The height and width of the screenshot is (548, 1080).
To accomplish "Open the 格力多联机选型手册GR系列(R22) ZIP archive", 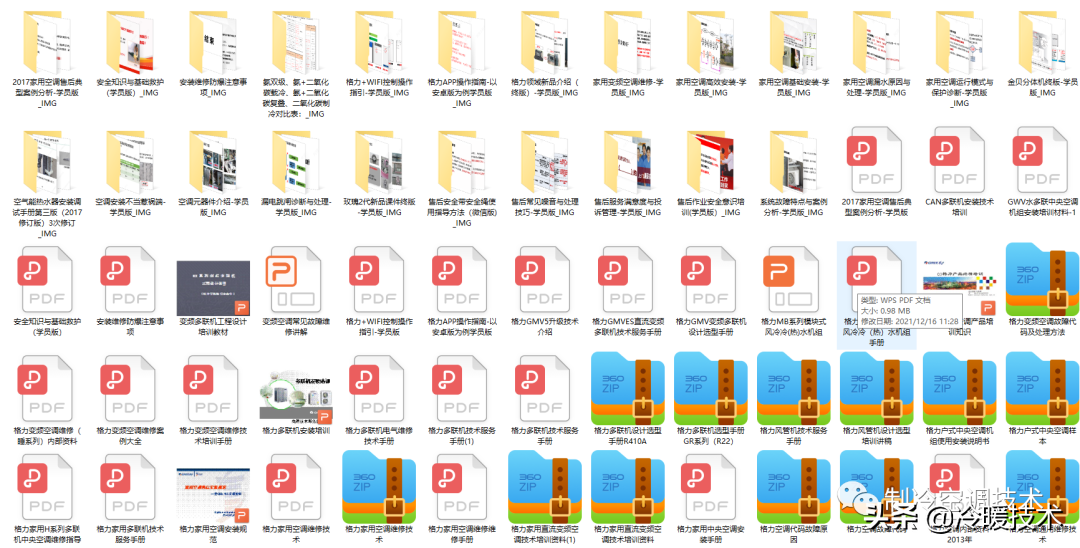I will (711, 388).
